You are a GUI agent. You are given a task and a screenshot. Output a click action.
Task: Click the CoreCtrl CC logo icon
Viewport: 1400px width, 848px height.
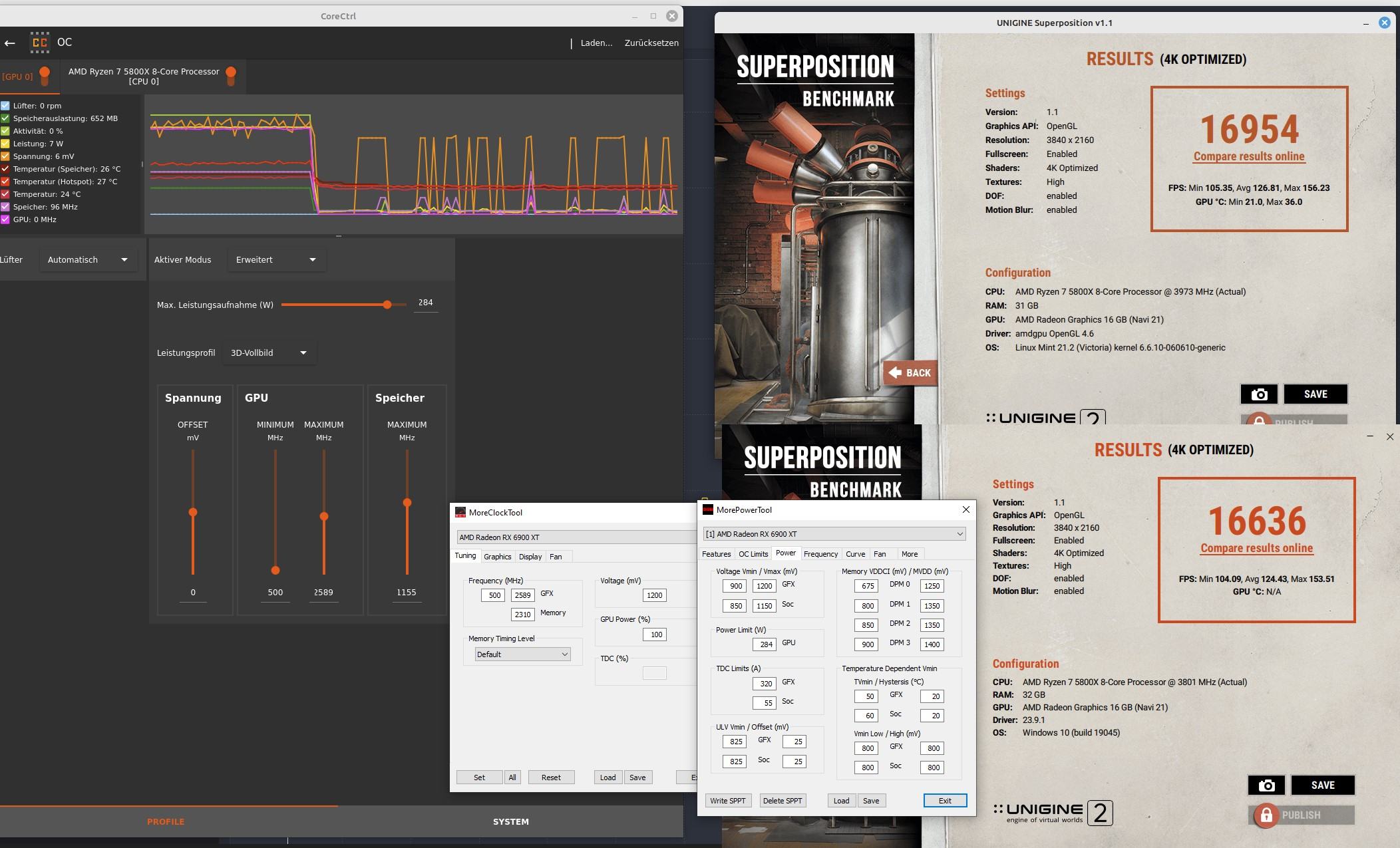pos(39,42)
